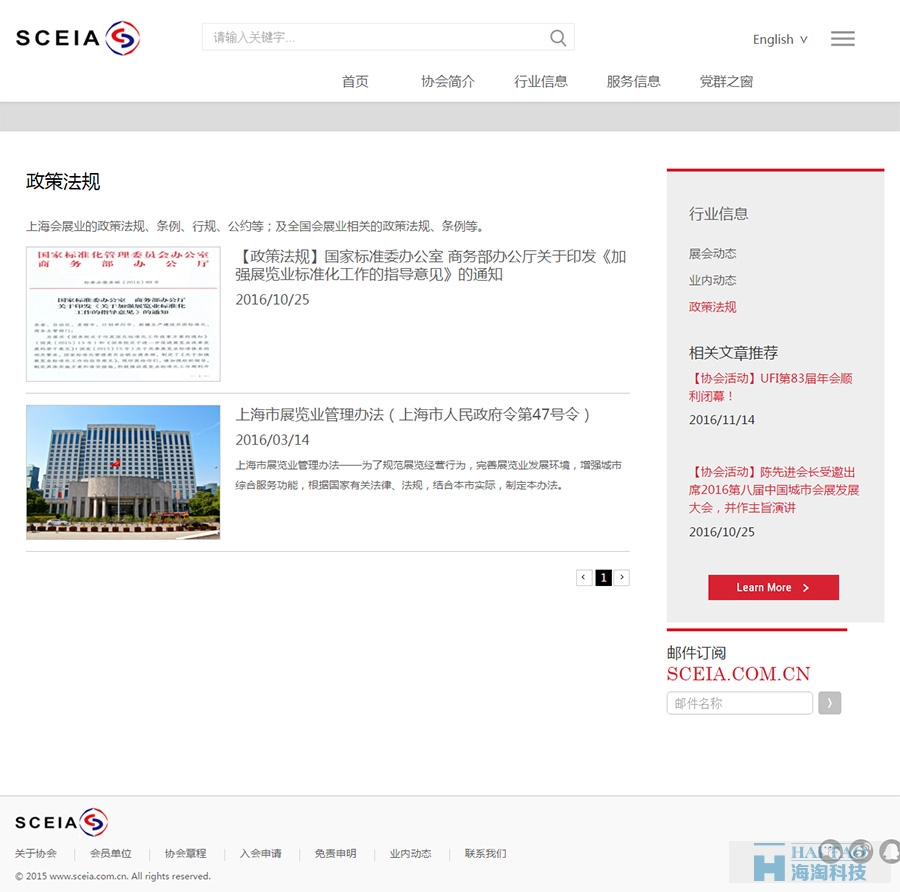Open 展会动态 sidebar link
This screenshot has height=892, width=900.
coord(712,254)
